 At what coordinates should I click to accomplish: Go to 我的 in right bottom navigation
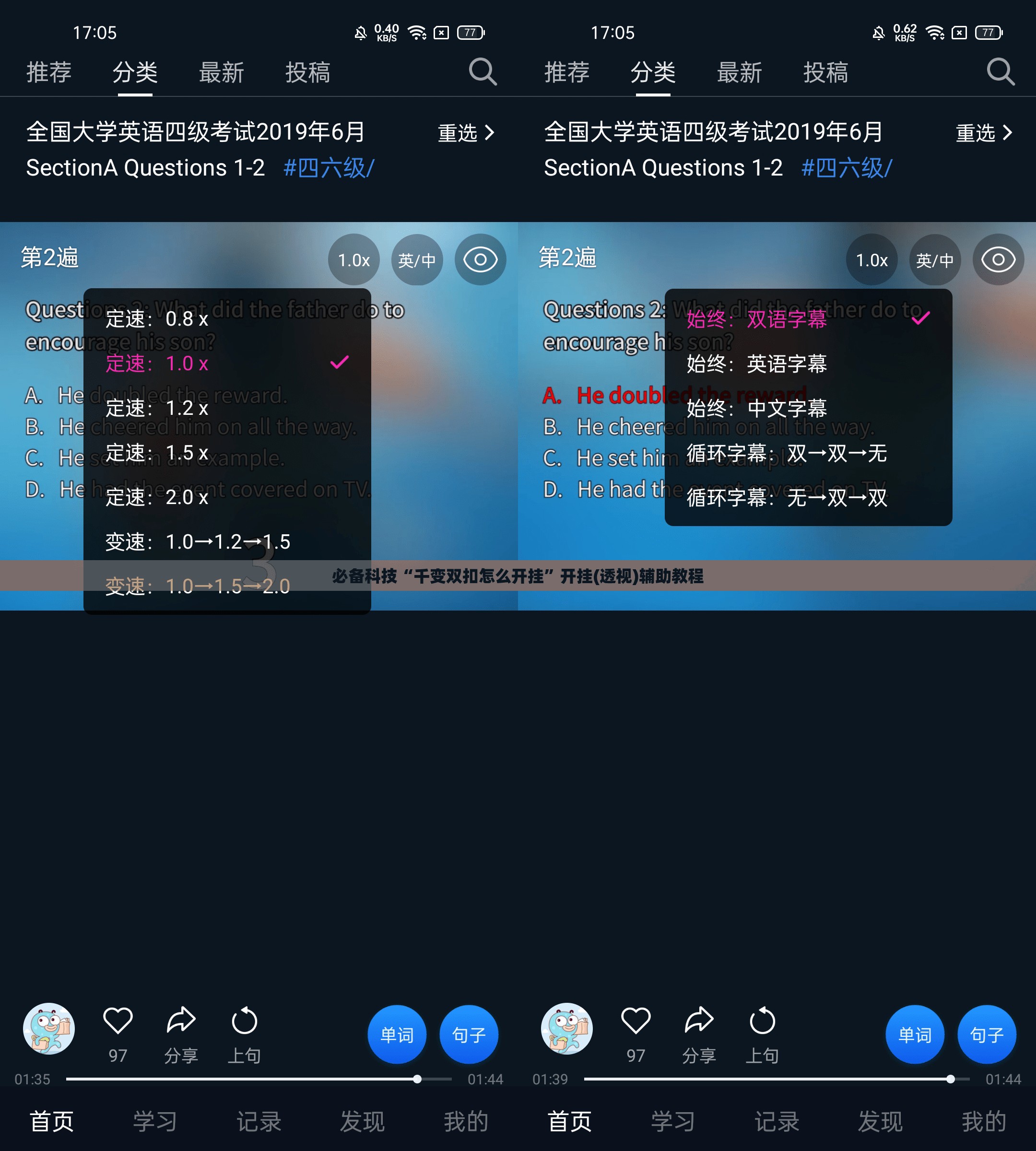984,1121
